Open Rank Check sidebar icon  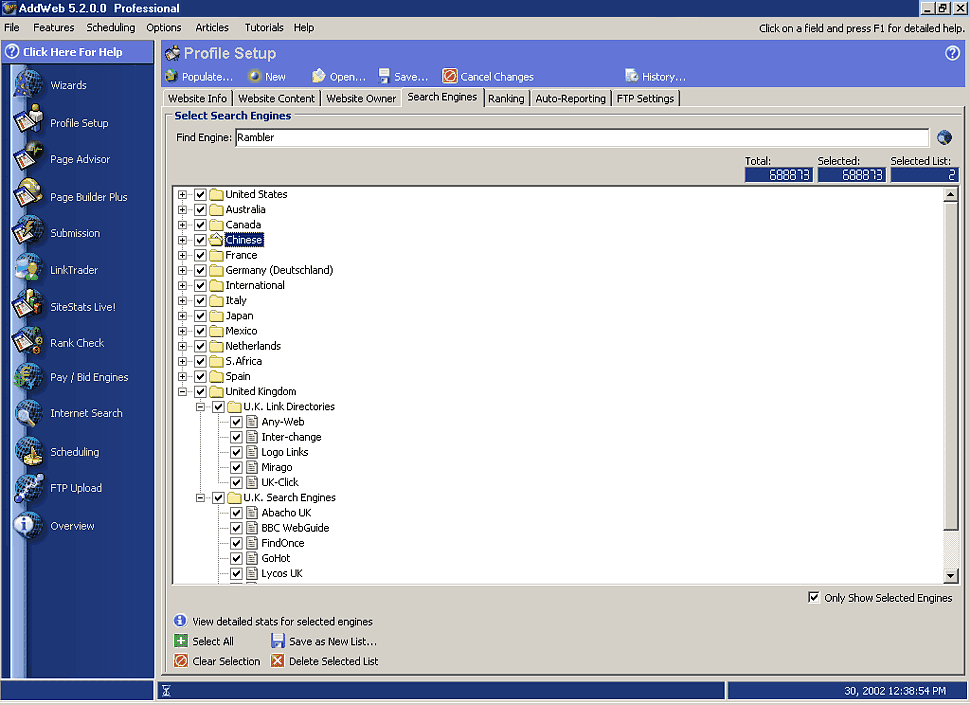coord(28,342)
